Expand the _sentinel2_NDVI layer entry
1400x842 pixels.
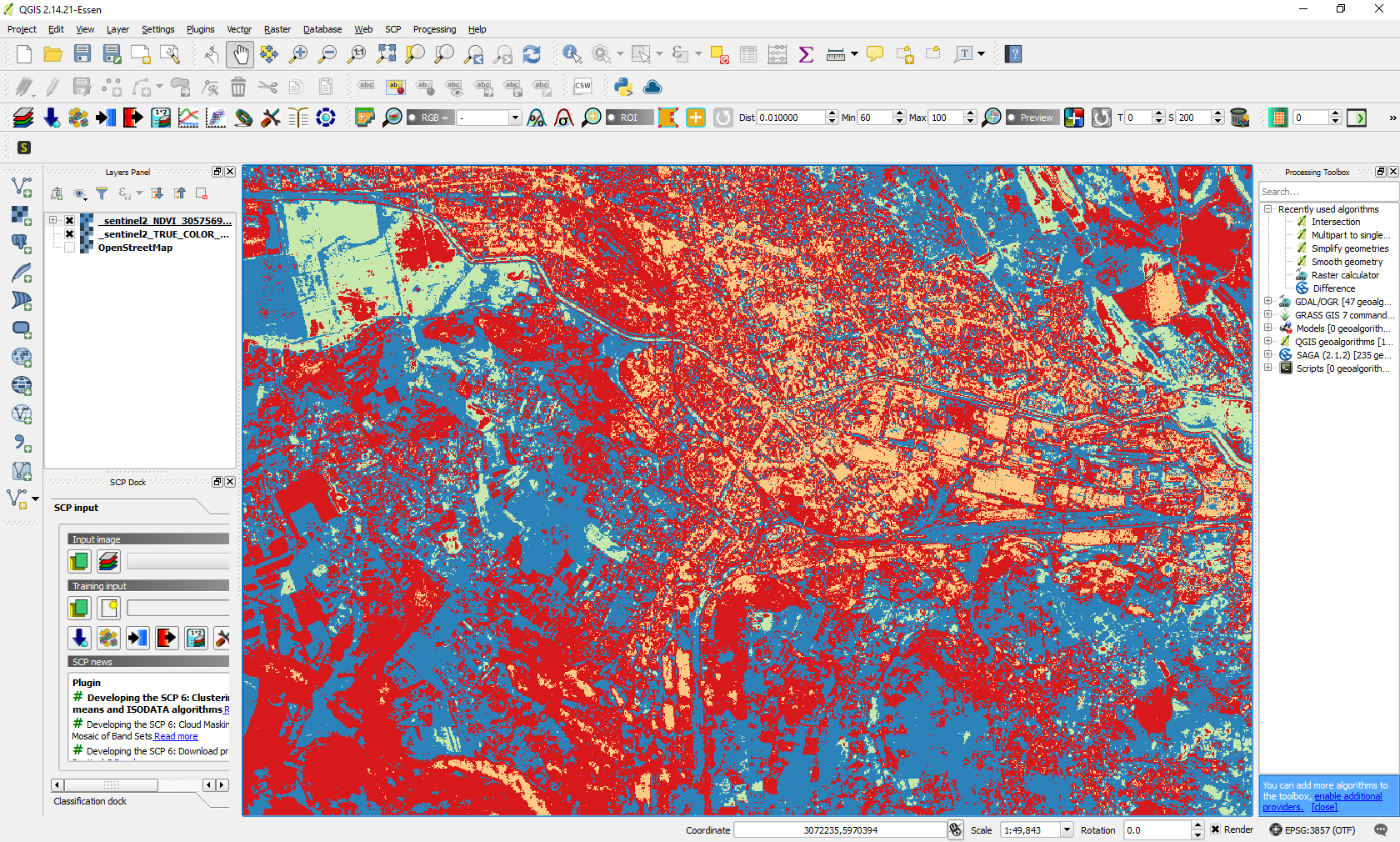[x=53, y=219]
